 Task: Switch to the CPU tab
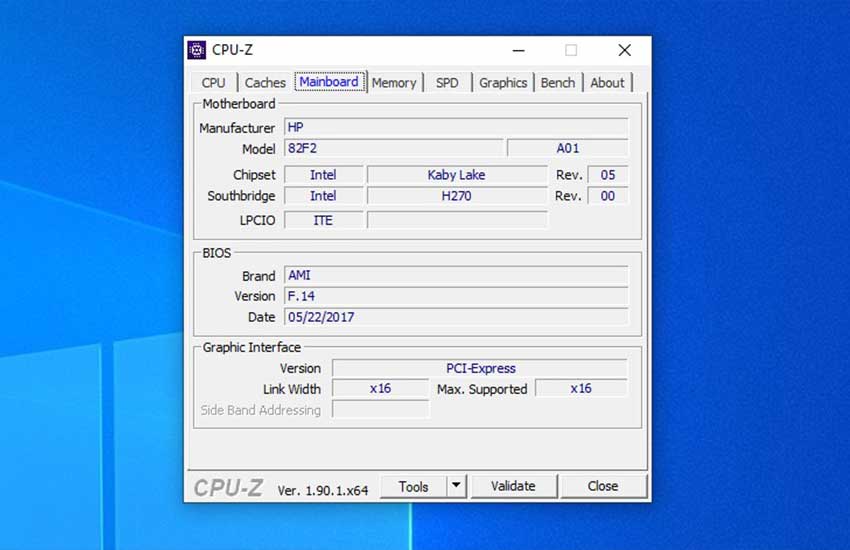point(214,83)
